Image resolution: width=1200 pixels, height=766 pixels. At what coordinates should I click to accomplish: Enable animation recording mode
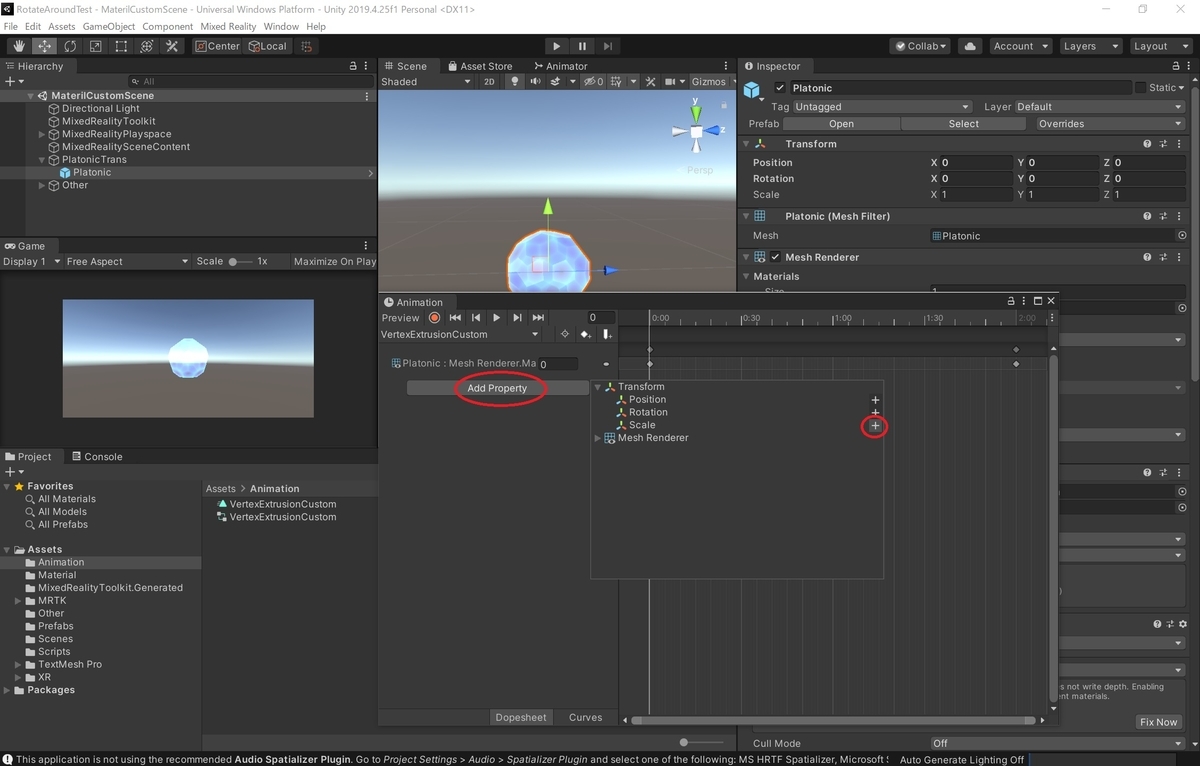click(x=434, y=317)
